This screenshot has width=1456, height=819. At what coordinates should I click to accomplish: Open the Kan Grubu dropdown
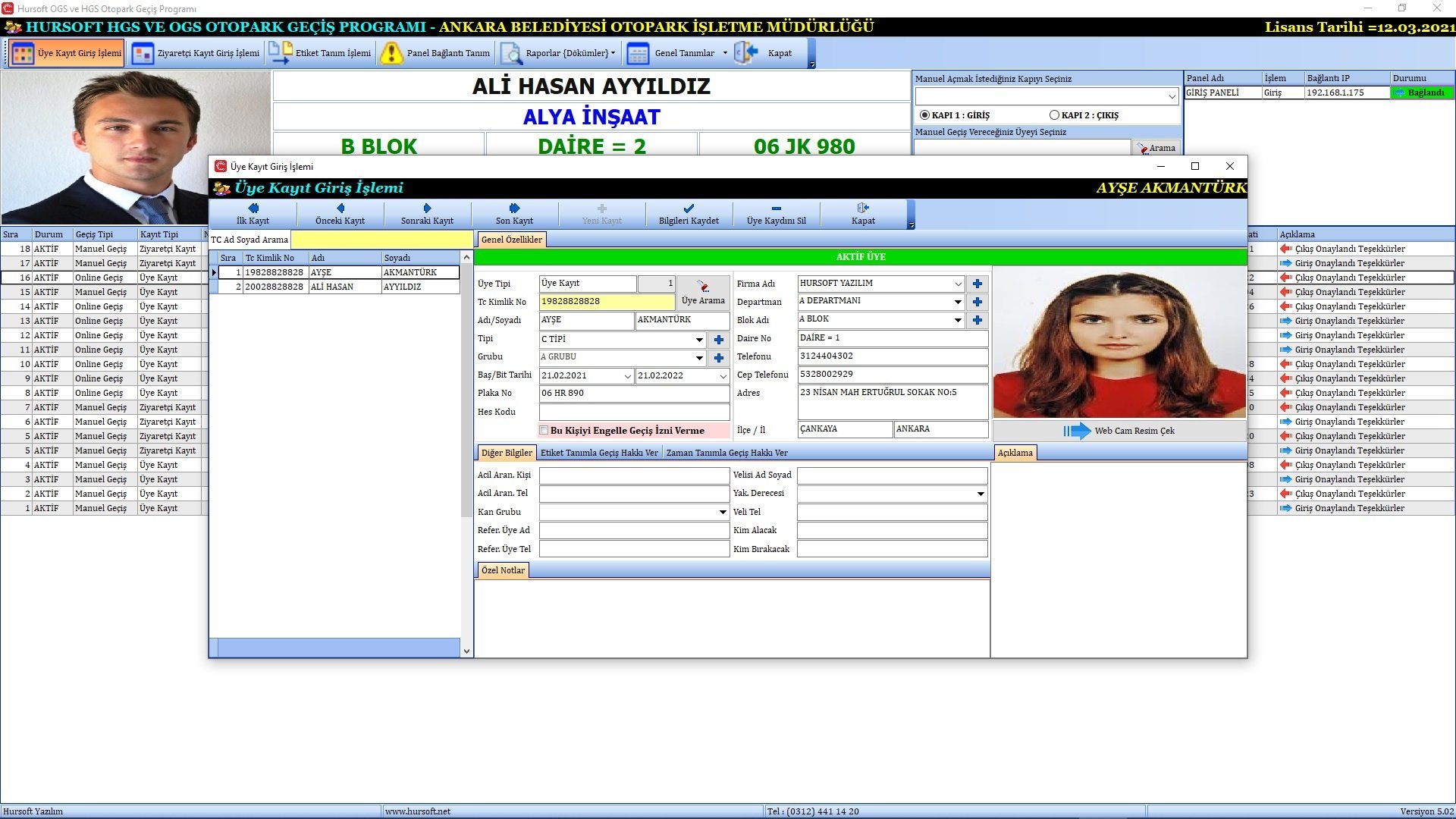[723, 513]
